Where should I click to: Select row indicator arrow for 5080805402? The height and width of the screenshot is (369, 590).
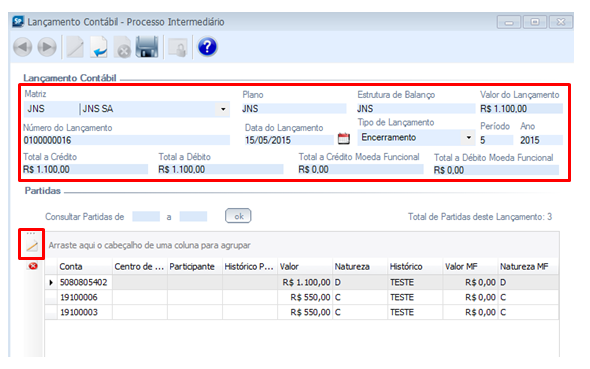51,282
